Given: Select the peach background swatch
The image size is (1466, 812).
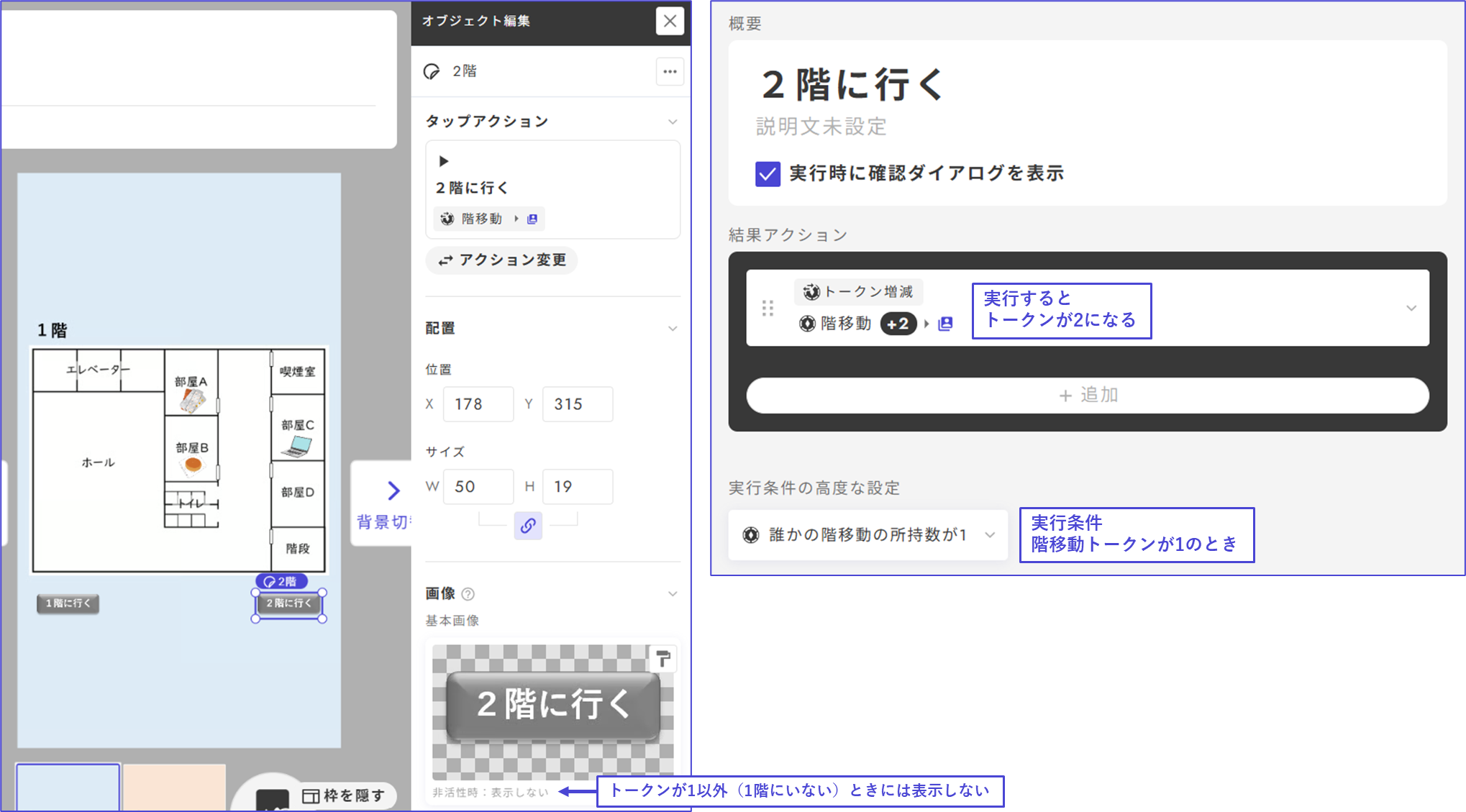Looking at the screenshot, I should 174,788.
